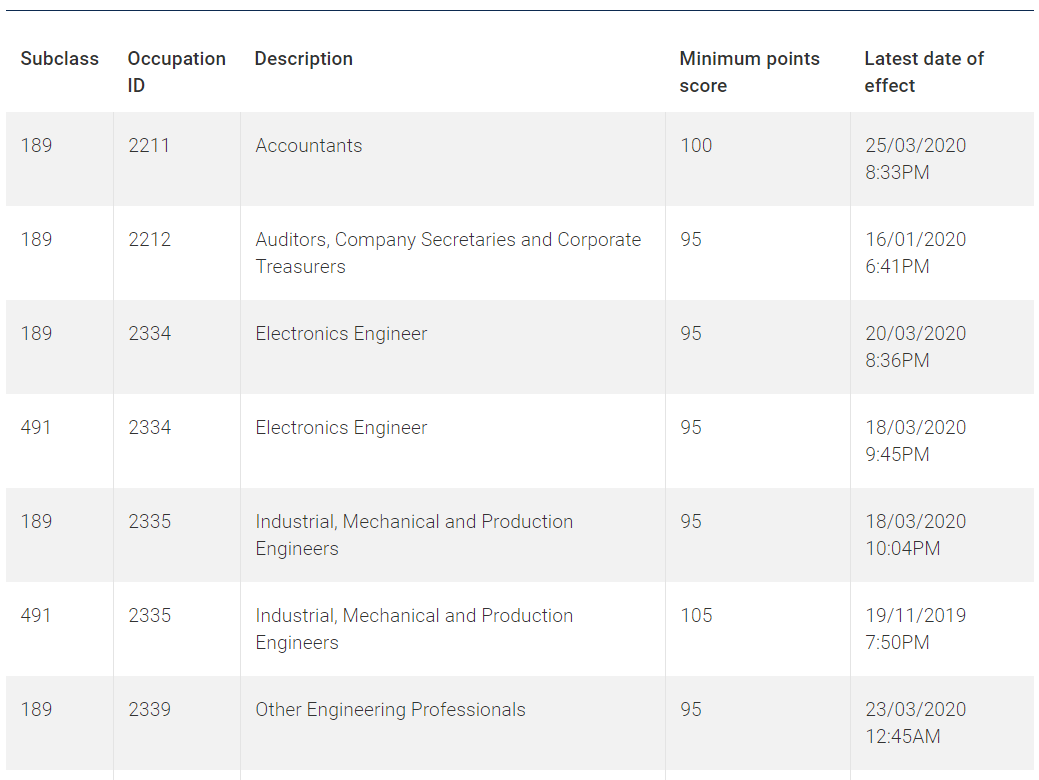Select Other Engineering Professionals description
This screenshot has height=780, width=1039.
[390, 710]
